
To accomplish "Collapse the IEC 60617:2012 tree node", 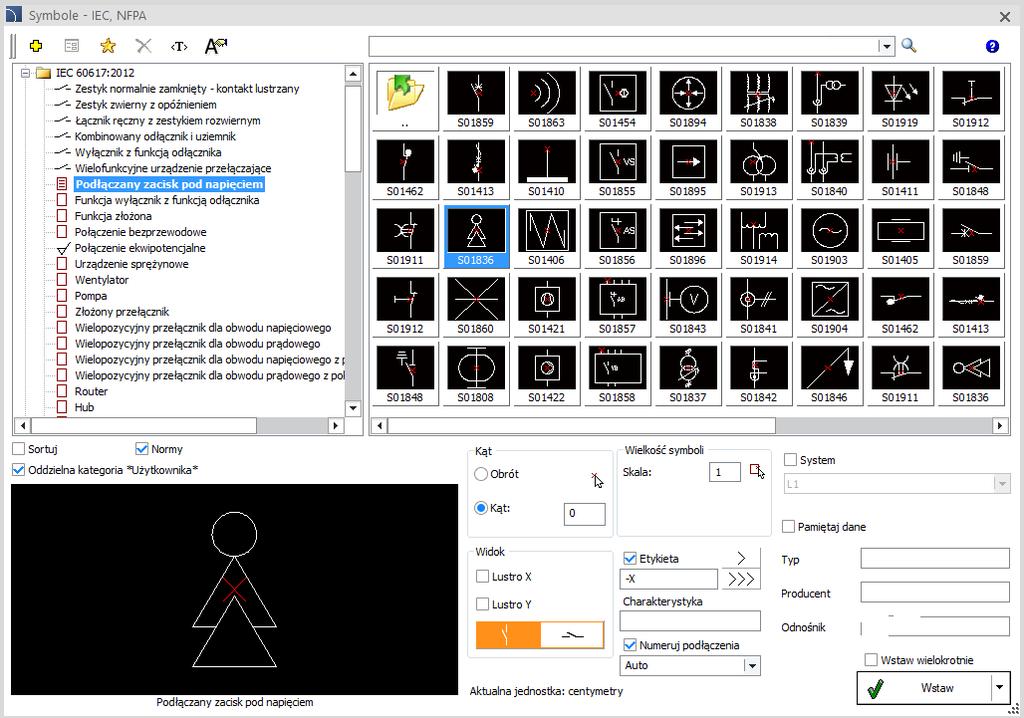I will [25, 73].
